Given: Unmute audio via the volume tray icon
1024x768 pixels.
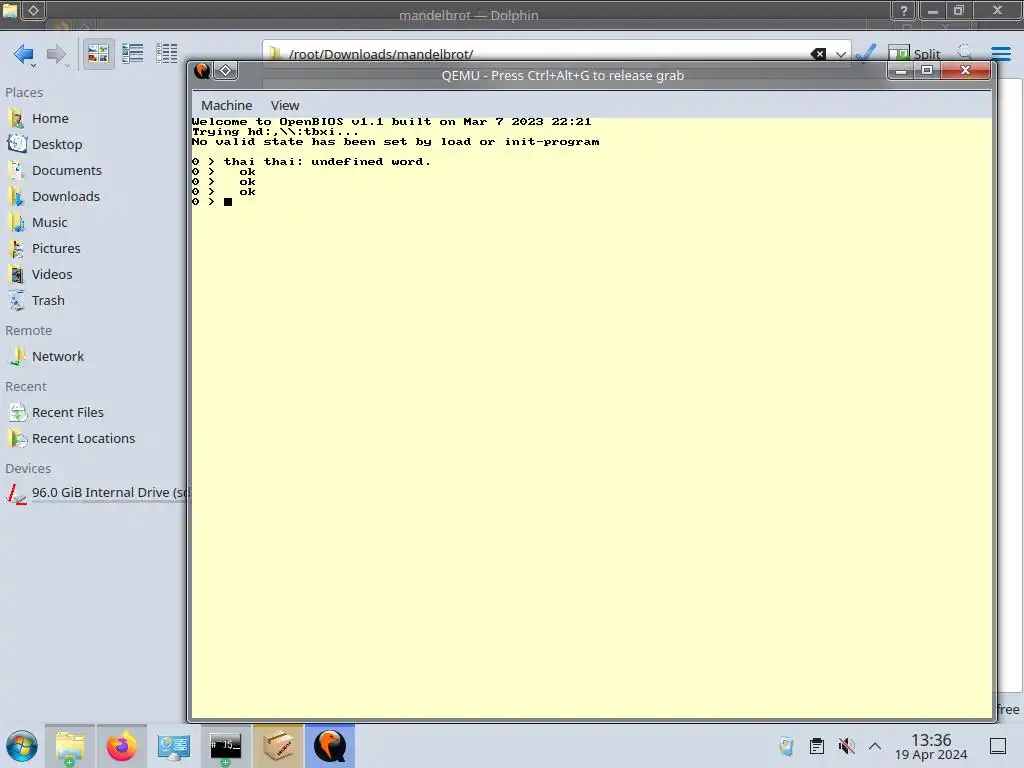Looking at the screenshot, I should click(x=846, y=746).
